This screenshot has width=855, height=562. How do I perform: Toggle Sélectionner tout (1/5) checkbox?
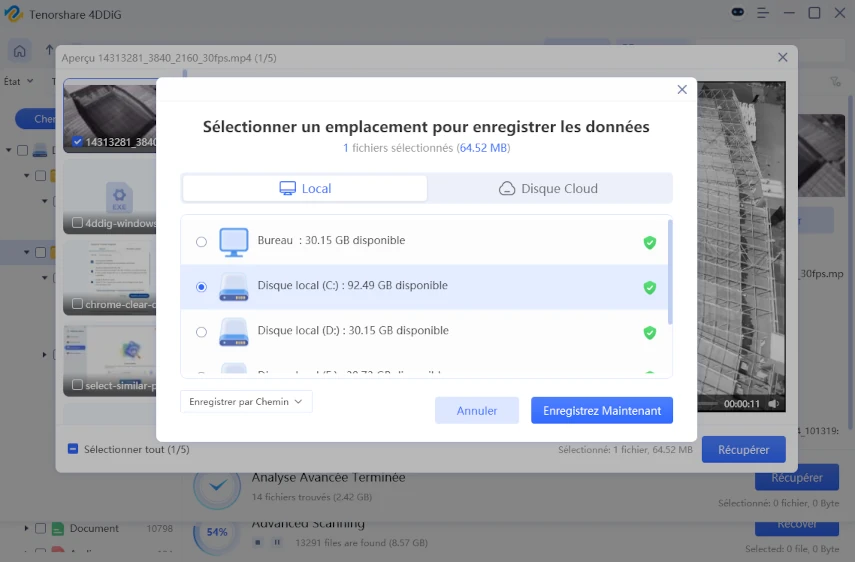click(x=73, y=449)
